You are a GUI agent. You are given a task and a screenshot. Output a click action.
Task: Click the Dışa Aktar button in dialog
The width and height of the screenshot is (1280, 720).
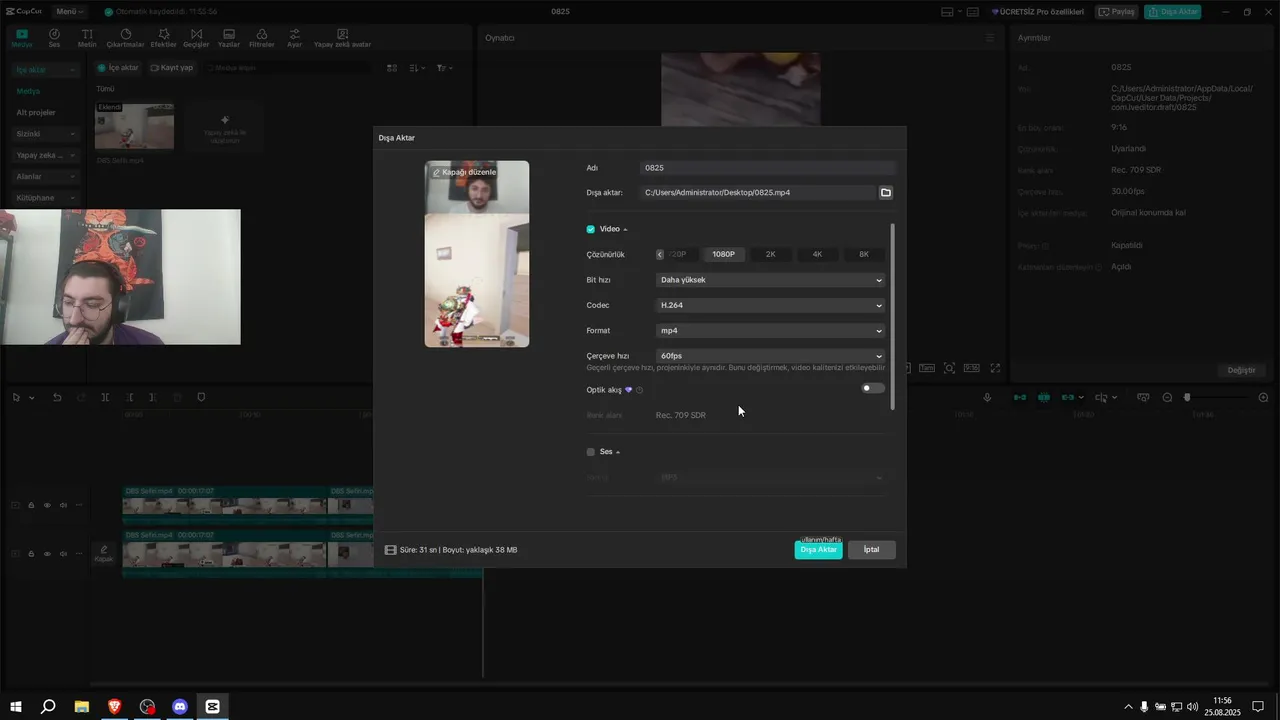[818, 550]
